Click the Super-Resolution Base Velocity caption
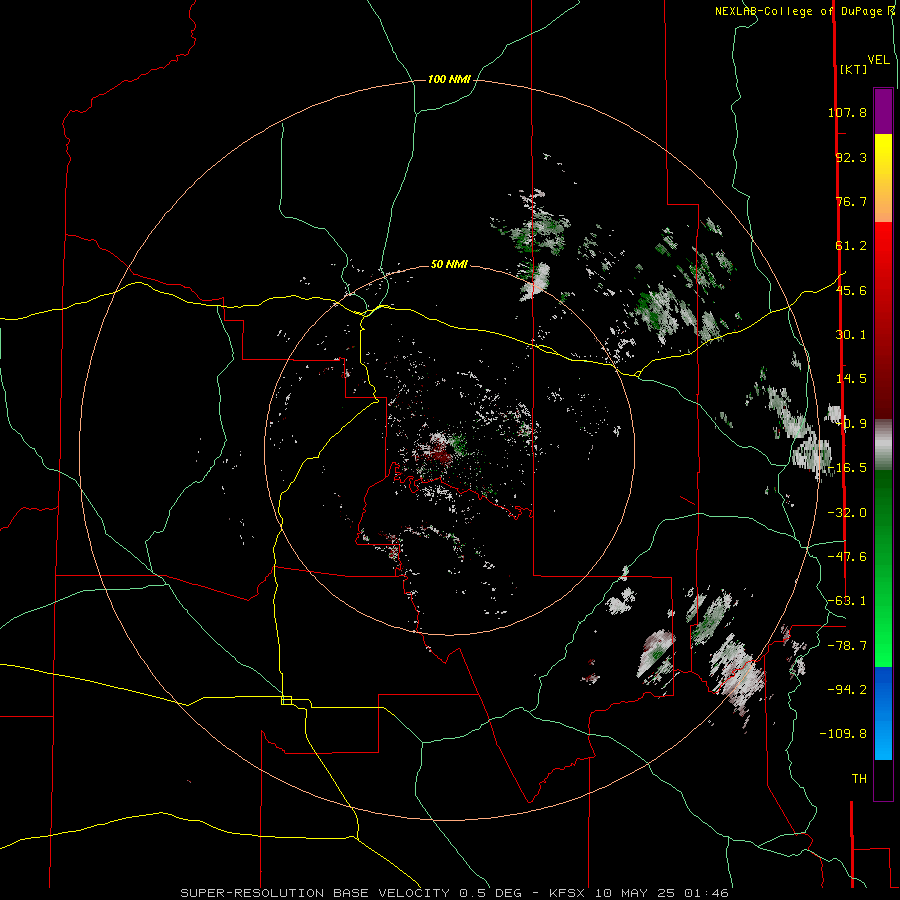This screenshot has width=900, height=900. tap(455, 893)
